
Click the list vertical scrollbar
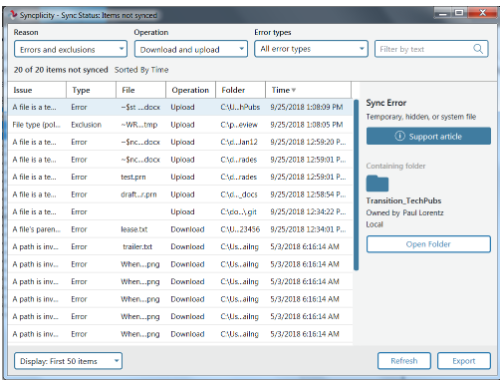pyautogui.click(x=356, y=185)
